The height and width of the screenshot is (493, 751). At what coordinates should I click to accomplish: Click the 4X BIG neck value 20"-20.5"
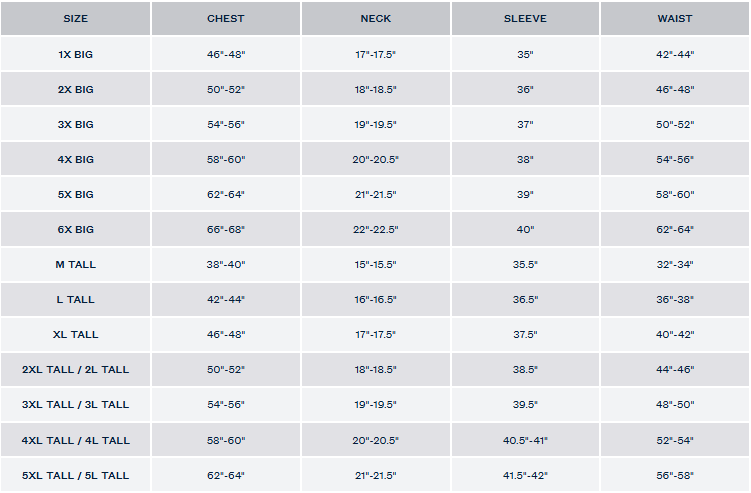point(376,160)
